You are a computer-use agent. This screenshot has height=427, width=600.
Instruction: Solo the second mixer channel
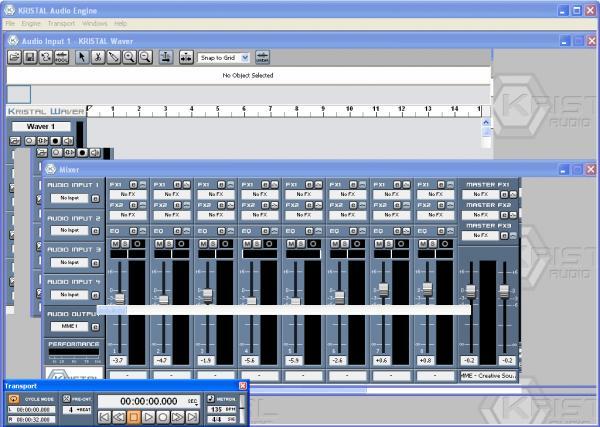[167, 243]
